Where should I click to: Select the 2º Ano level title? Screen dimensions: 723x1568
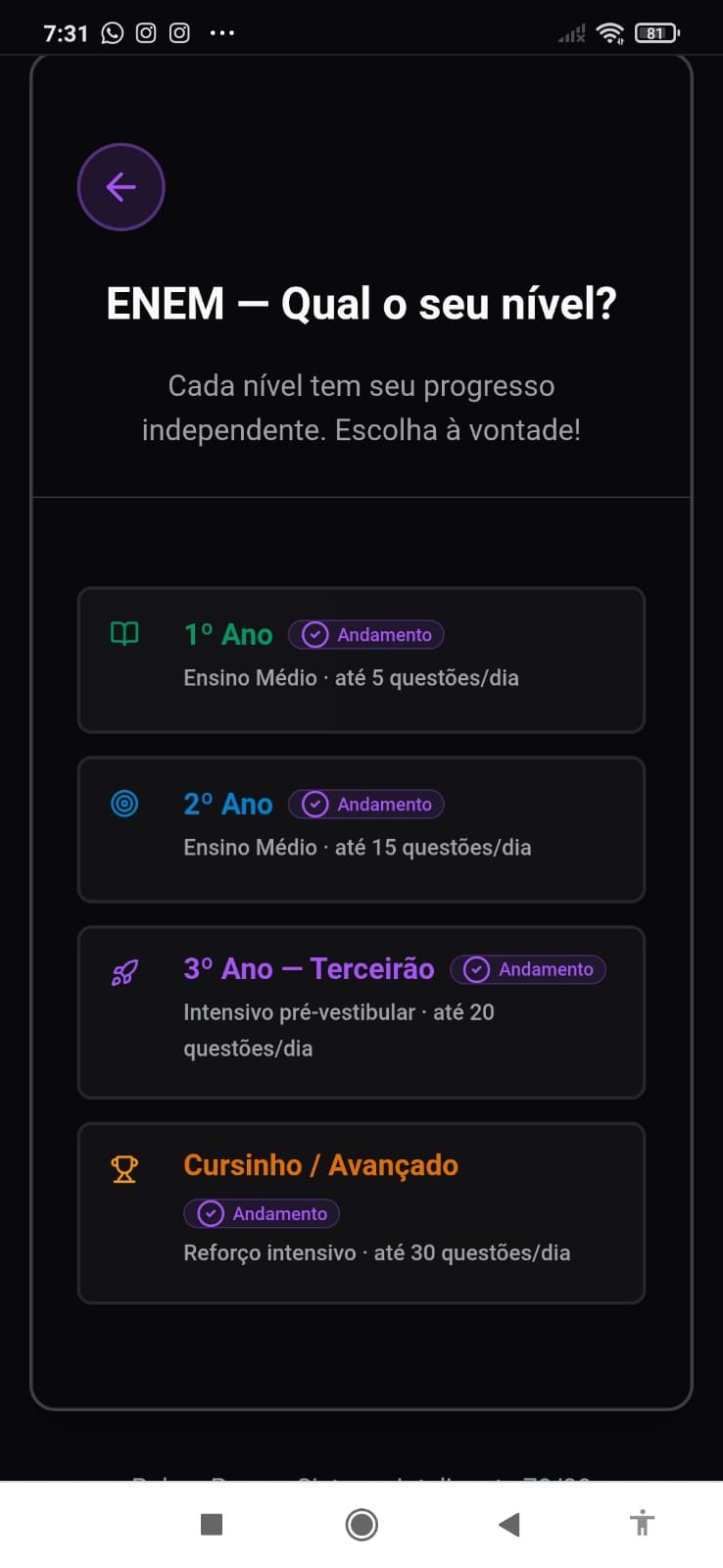point(228,804)
